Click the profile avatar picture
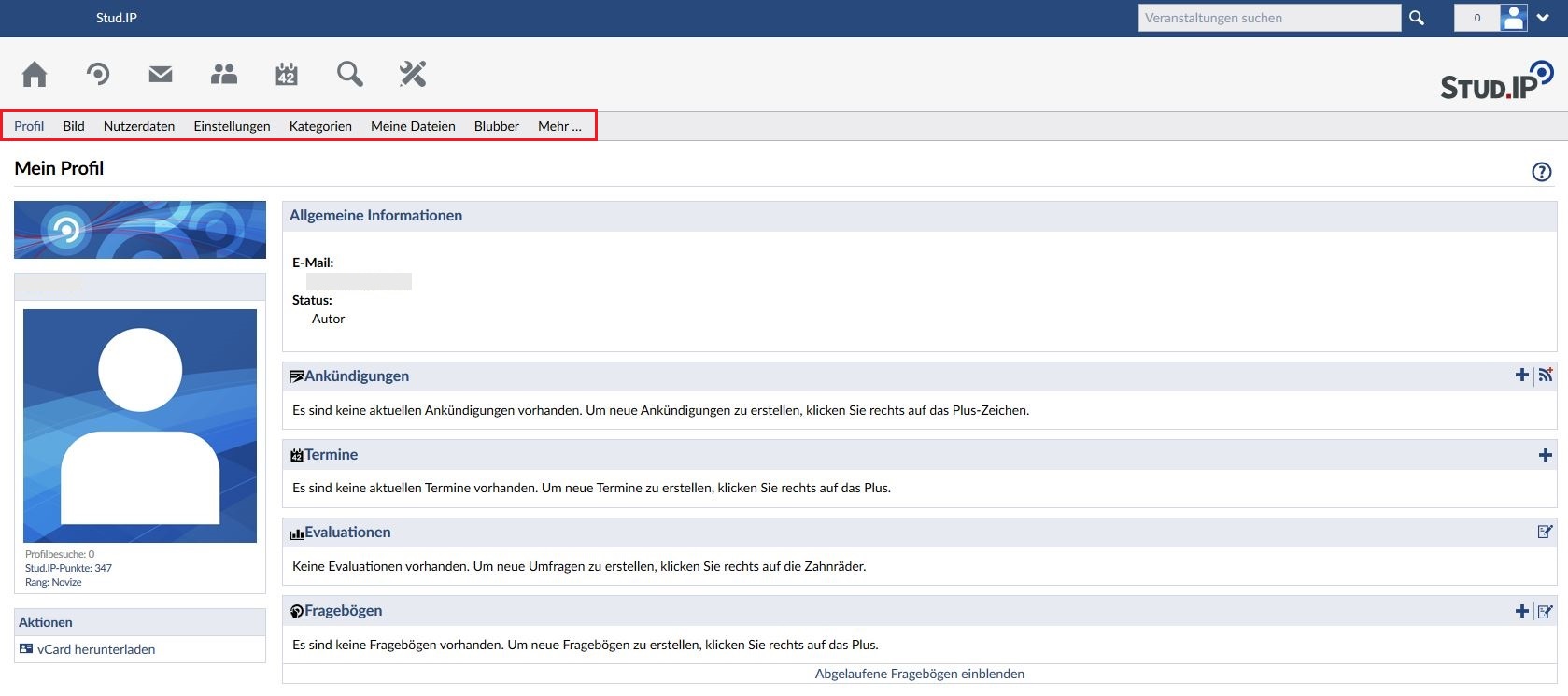This screenshot has width=1568, height=696. point(140,426)
